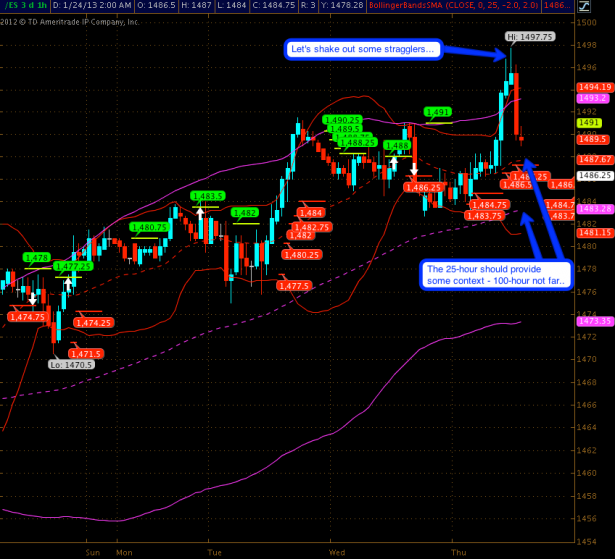Click the green 1,491 price bubble
Image resolution: width=615 pixels, height=559 pixels.
click(437, 112)
